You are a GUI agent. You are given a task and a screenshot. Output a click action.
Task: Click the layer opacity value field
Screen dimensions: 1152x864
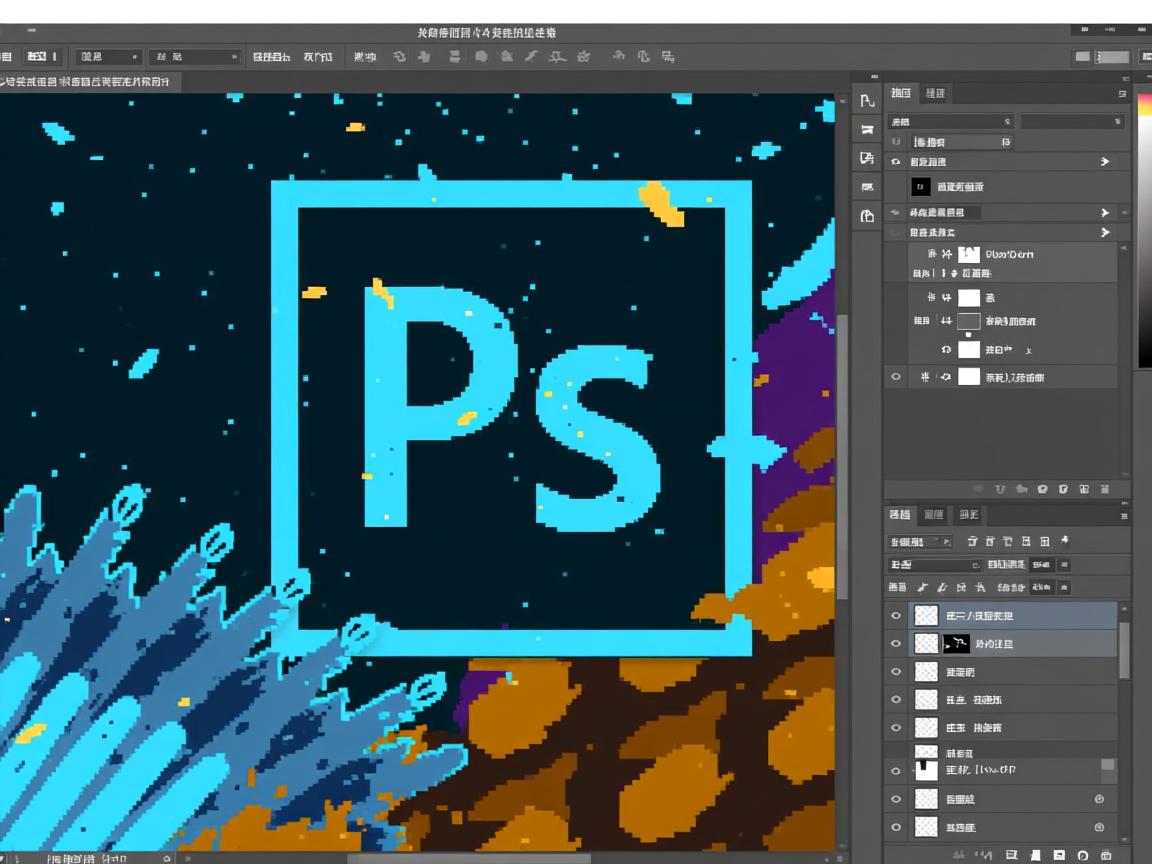point(1040,565)
